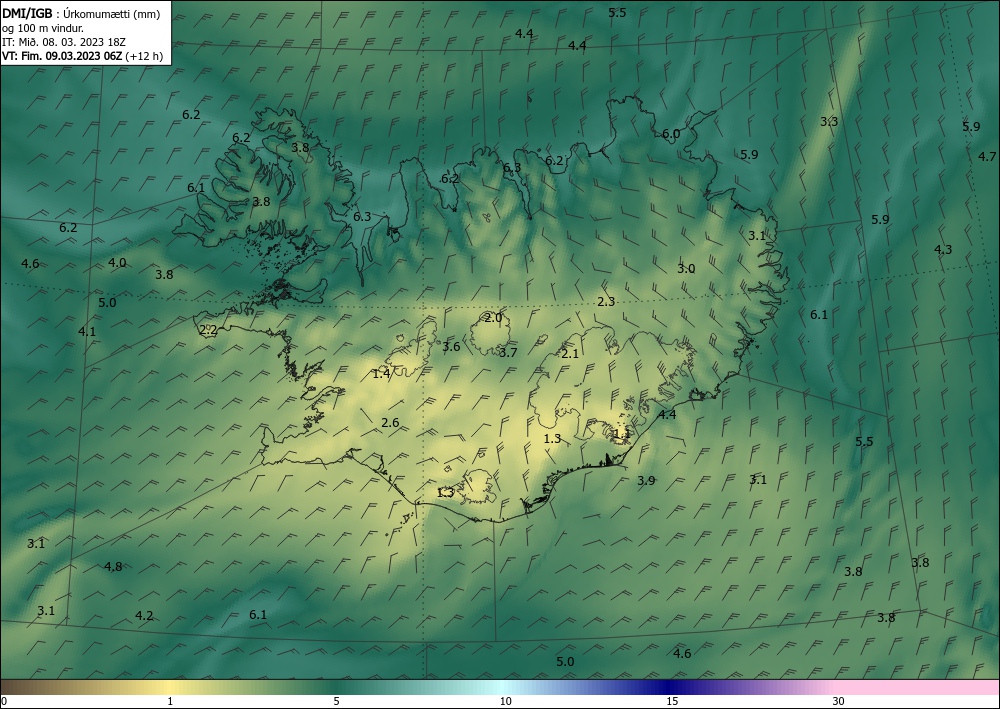Click the 3.3 value in the northeast
The image size is (1000, 709).
click(829, 121)
